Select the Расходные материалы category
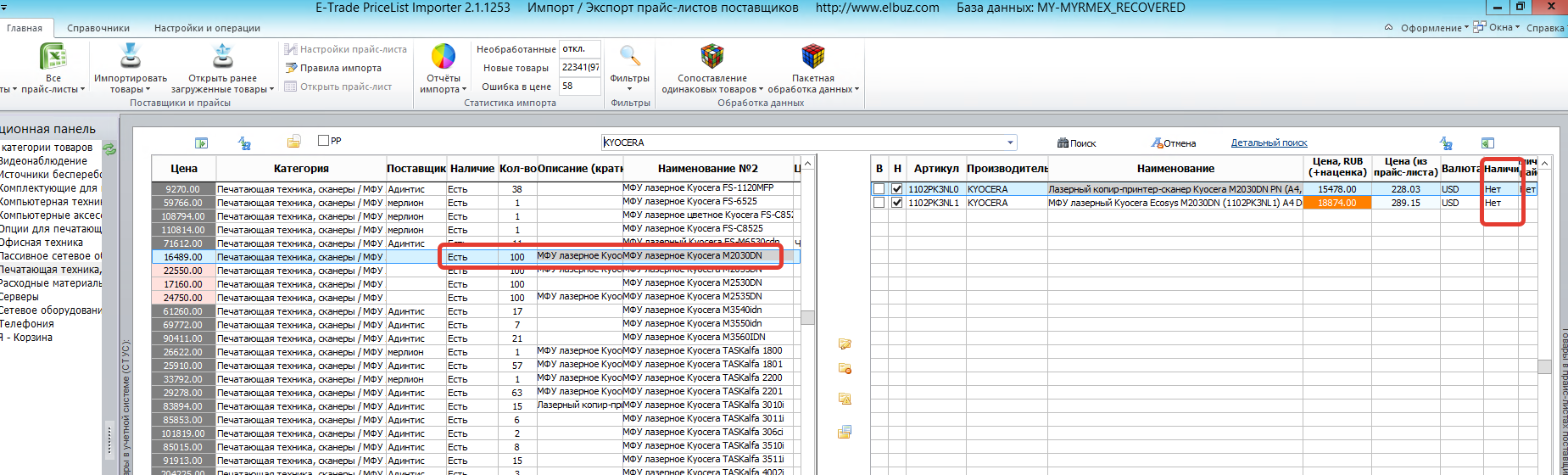 click(x=51, y=283)
